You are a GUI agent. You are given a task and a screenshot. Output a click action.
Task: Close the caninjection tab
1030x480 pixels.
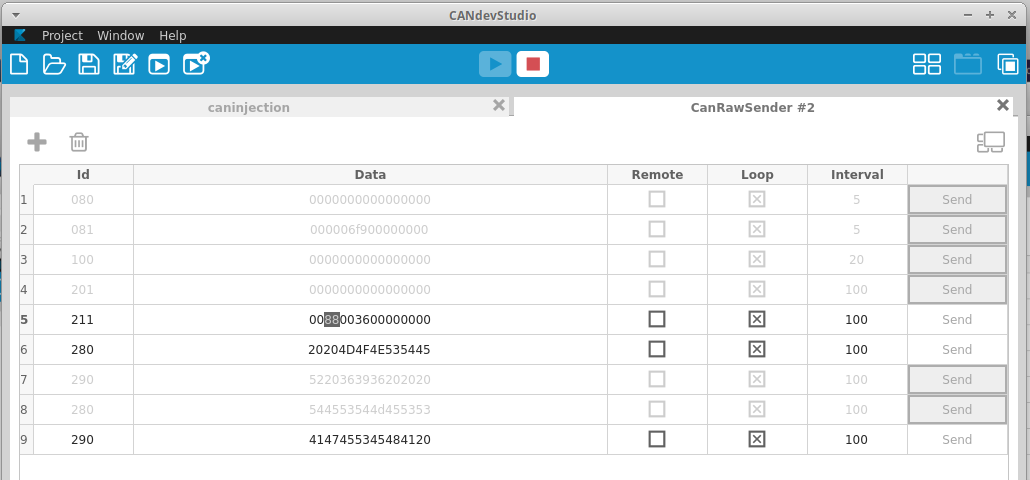pos(499,105)
